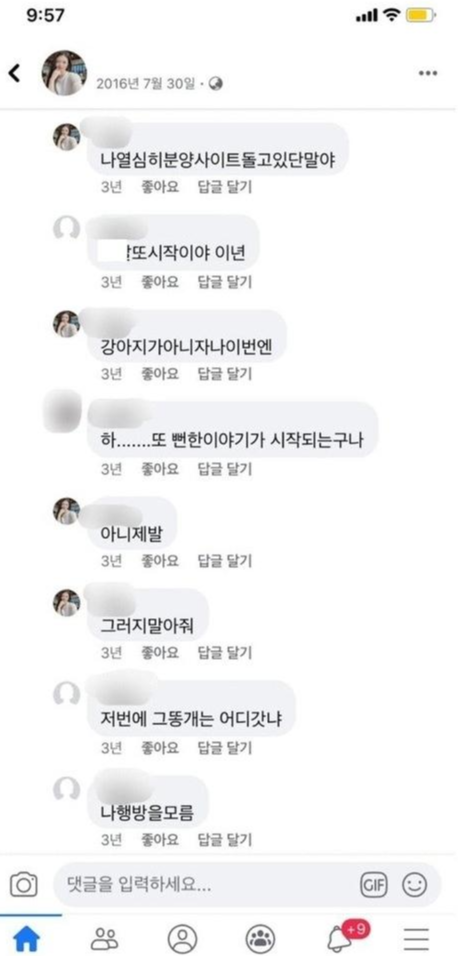Open the GIF picker in comment bar
The width and height of the screenshot is (458, 956).
(x=373, y=885)
